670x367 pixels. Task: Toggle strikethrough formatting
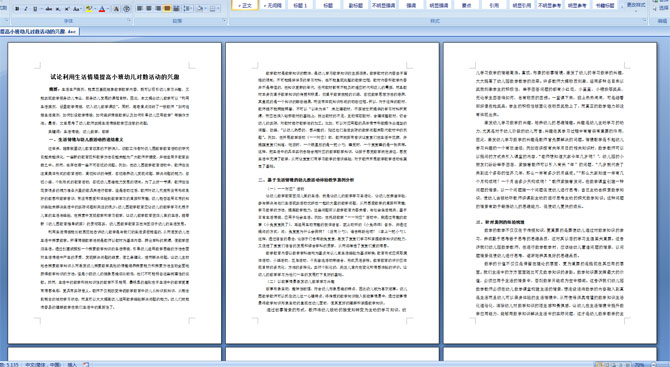pyautogui.click(x=49, y=9)
